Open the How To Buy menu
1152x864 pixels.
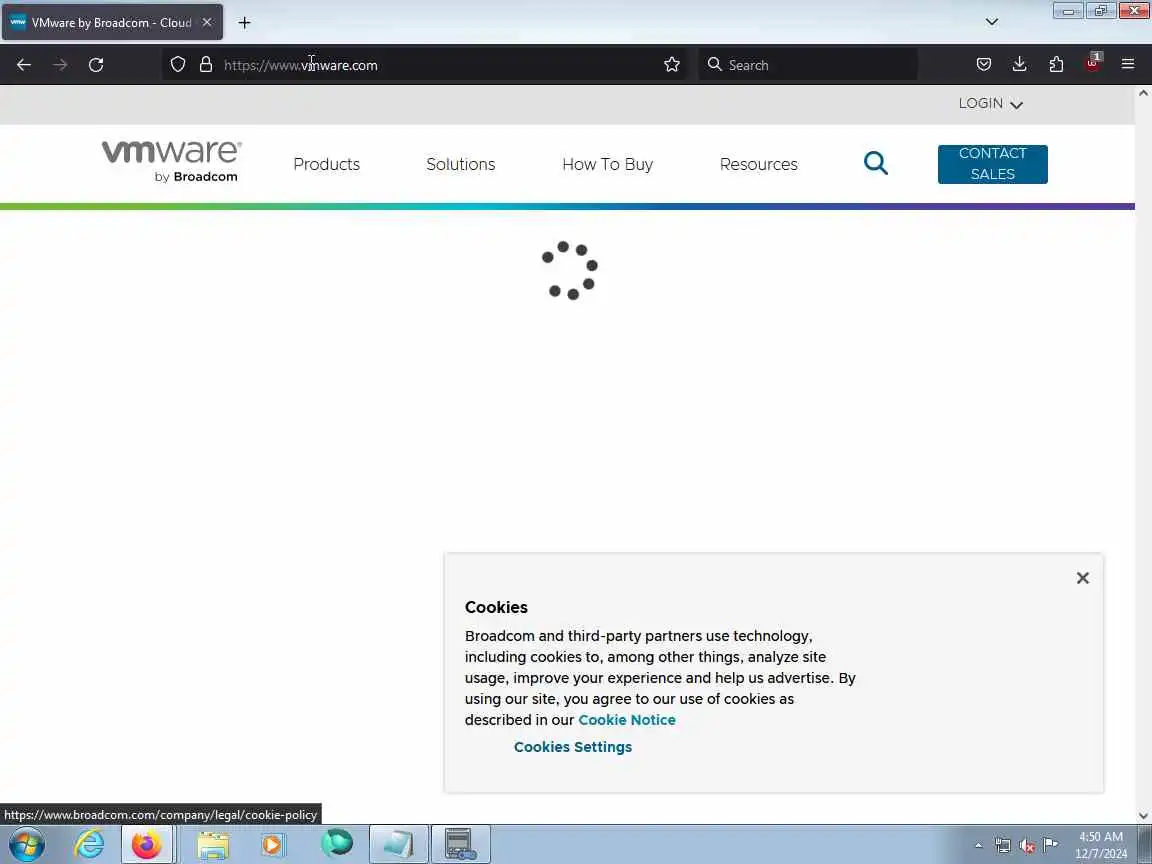(x=607, y=165)
